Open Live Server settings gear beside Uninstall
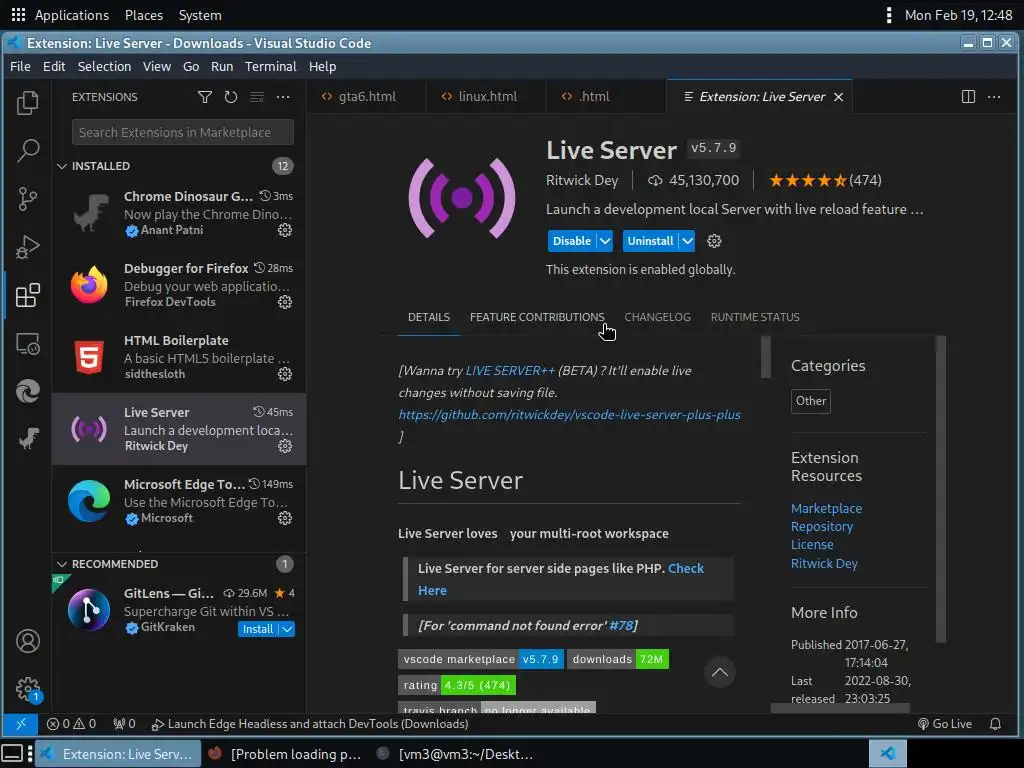This screenshot has width=1024, height=768. click(714, 241)
